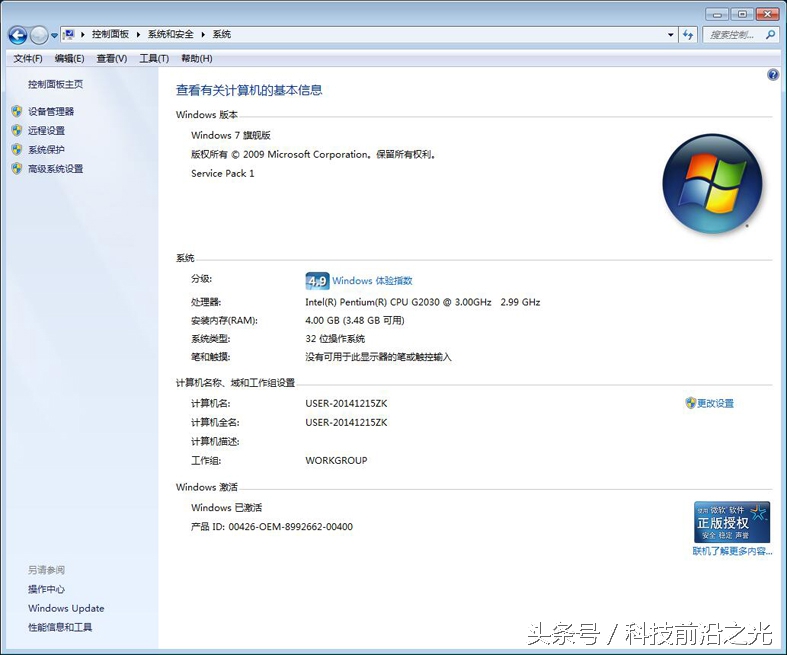Open the 查看(V) menu
This screenshot has width=787, height=655.
(111, 59)
